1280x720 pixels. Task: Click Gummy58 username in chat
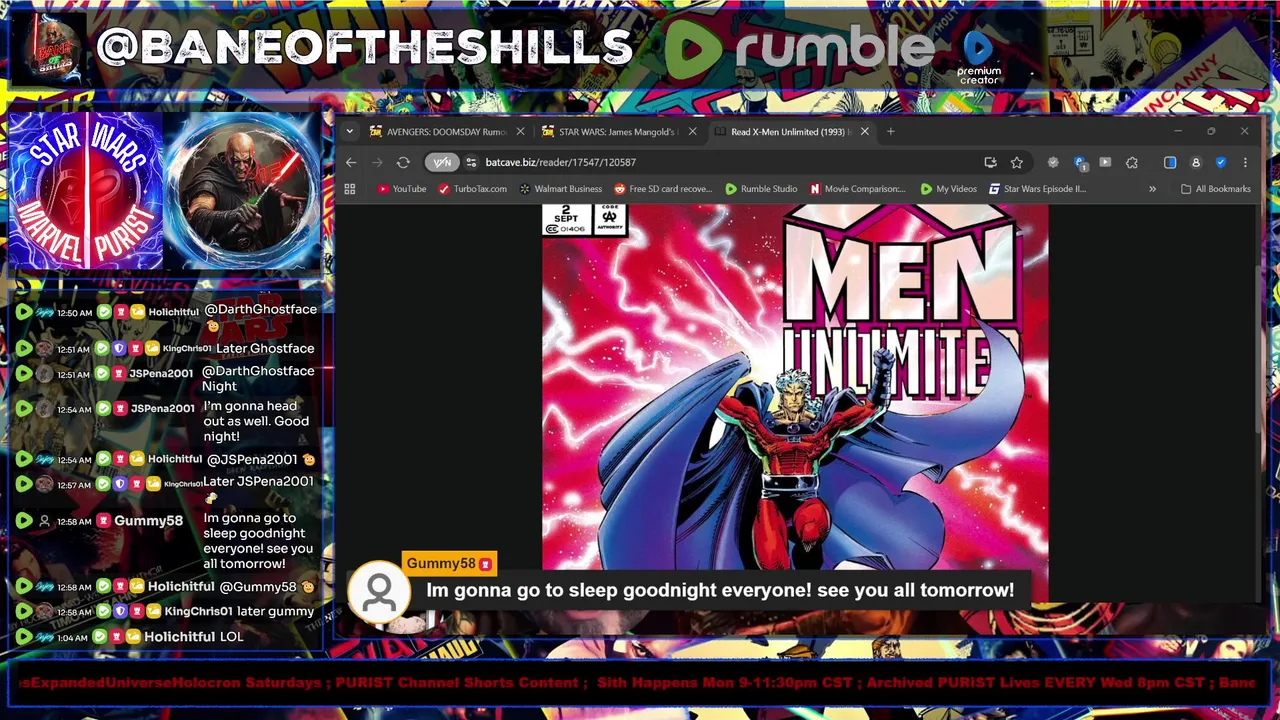click(148, 520)
